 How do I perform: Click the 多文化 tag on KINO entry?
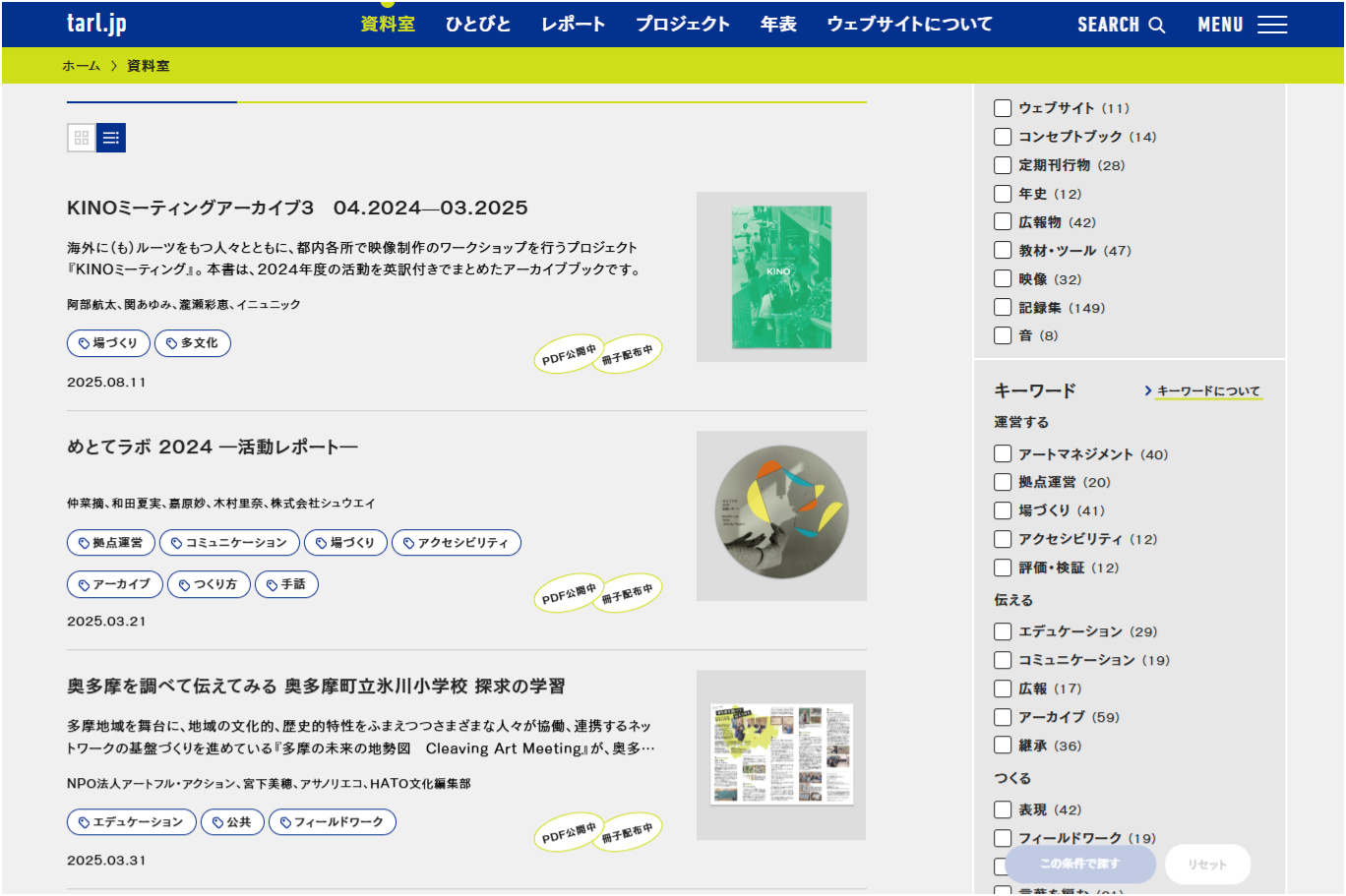(x=193, y=343)
